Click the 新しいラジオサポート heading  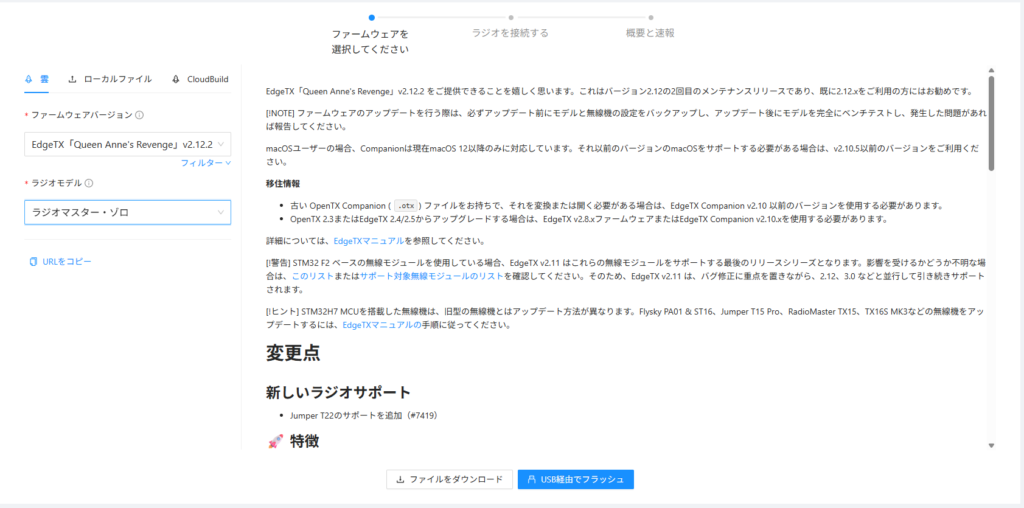tap(338, 392)
